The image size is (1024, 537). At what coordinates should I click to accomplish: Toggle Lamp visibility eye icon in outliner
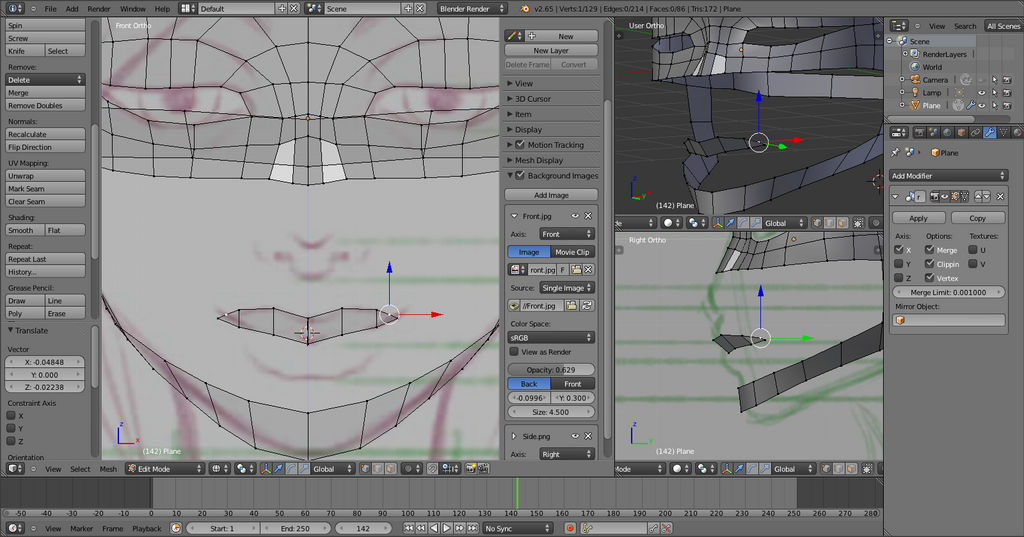point(981,92)
